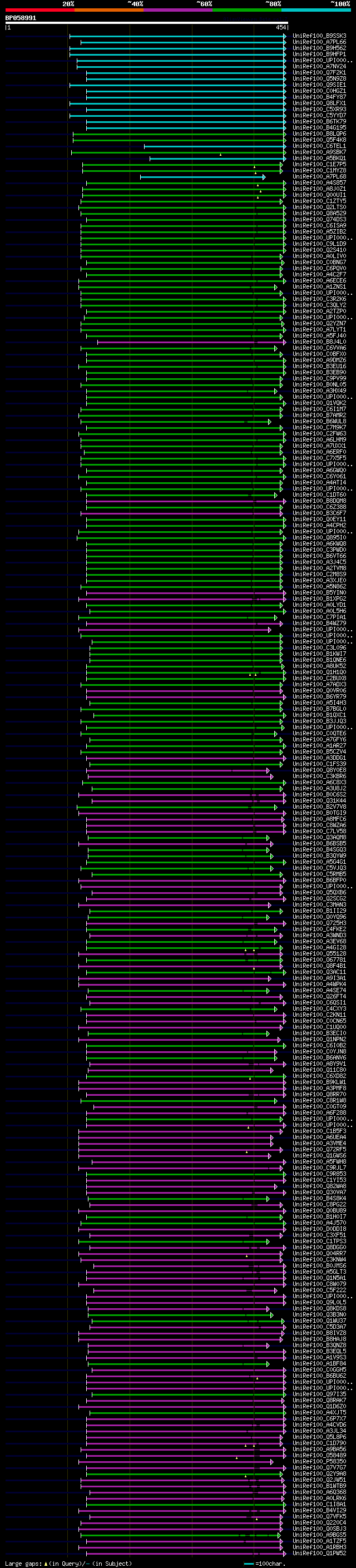The height and width of the screenshot is (1568, 356).
Task: Open the UniRef100_C6TEL1 hit
Action: 319,146
